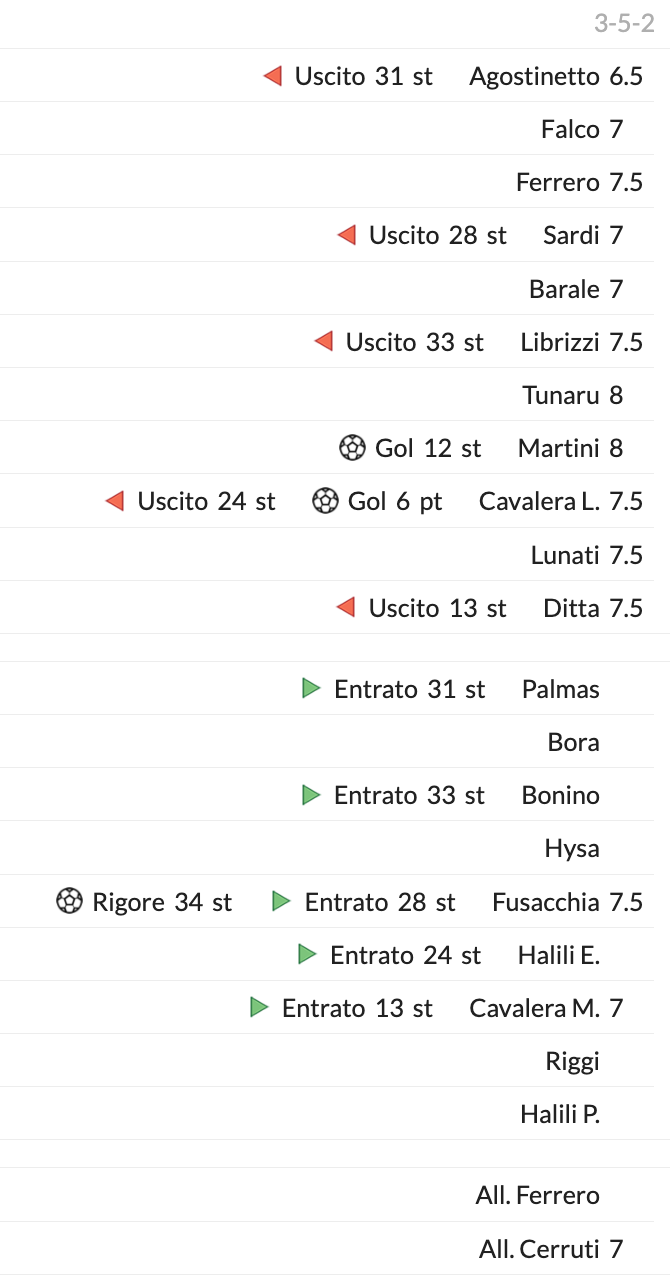
Task: Open substitute Hysa's row
Action: (x=572, y=849)
